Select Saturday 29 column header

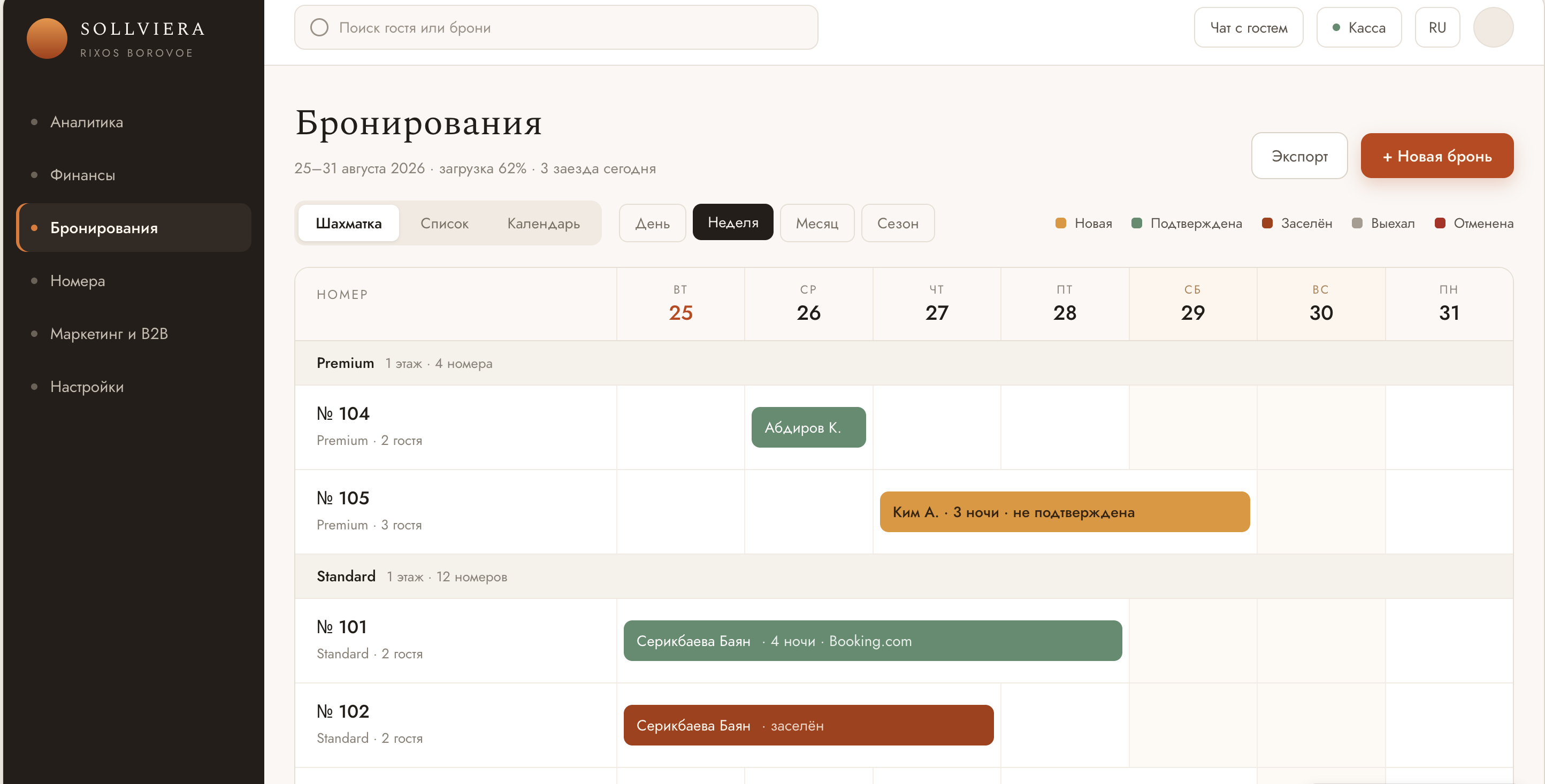pos(1192,304)
